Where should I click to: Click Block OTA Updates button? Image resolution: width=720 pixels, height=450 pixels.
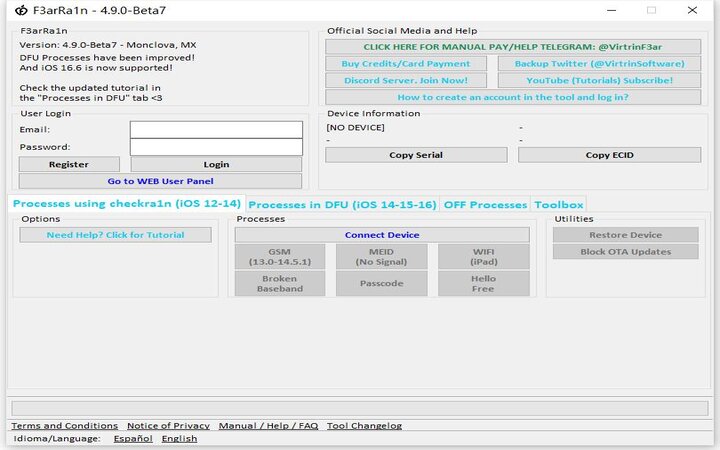pyautogui.click(x=625, y=252)
